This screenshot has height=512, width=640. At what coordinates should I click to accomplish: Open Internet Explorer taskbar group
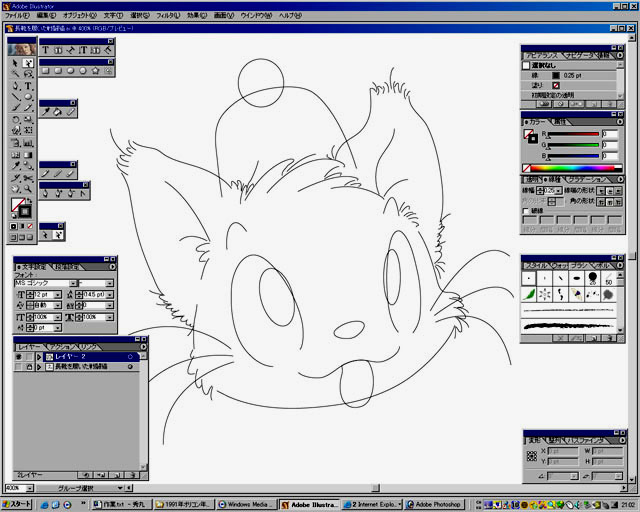pyautogui.click(x=372, y=505)
